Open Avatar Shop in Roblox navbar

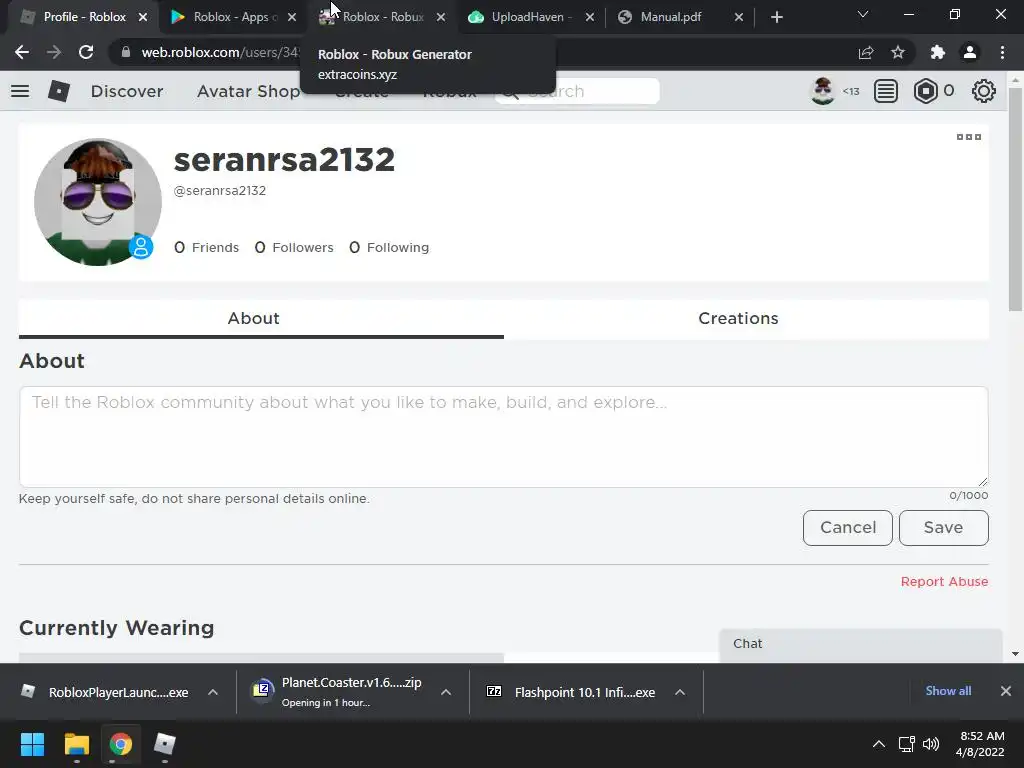click(248, 91)
